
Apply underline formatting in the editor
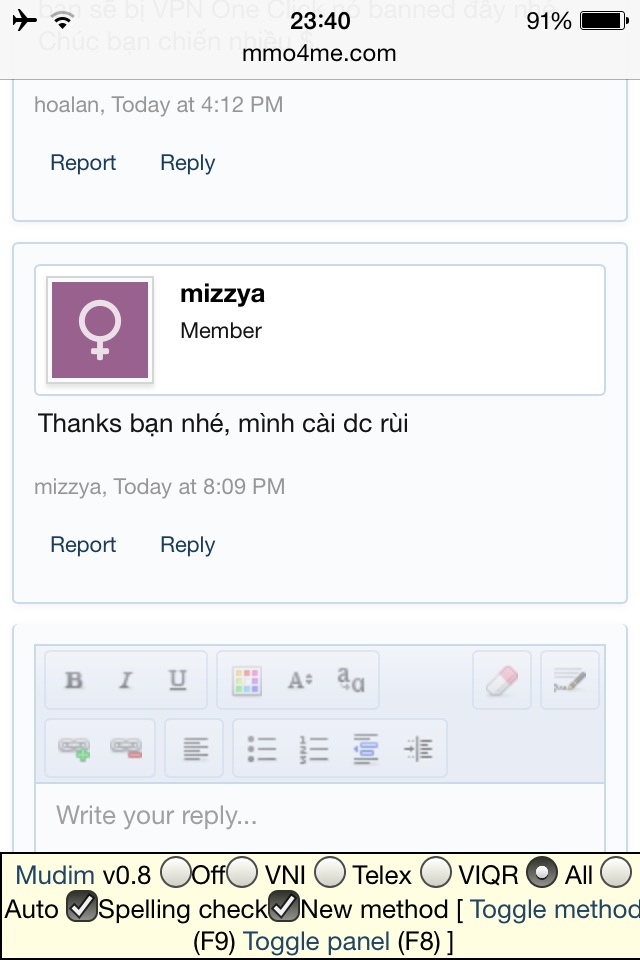pos(178,681)
